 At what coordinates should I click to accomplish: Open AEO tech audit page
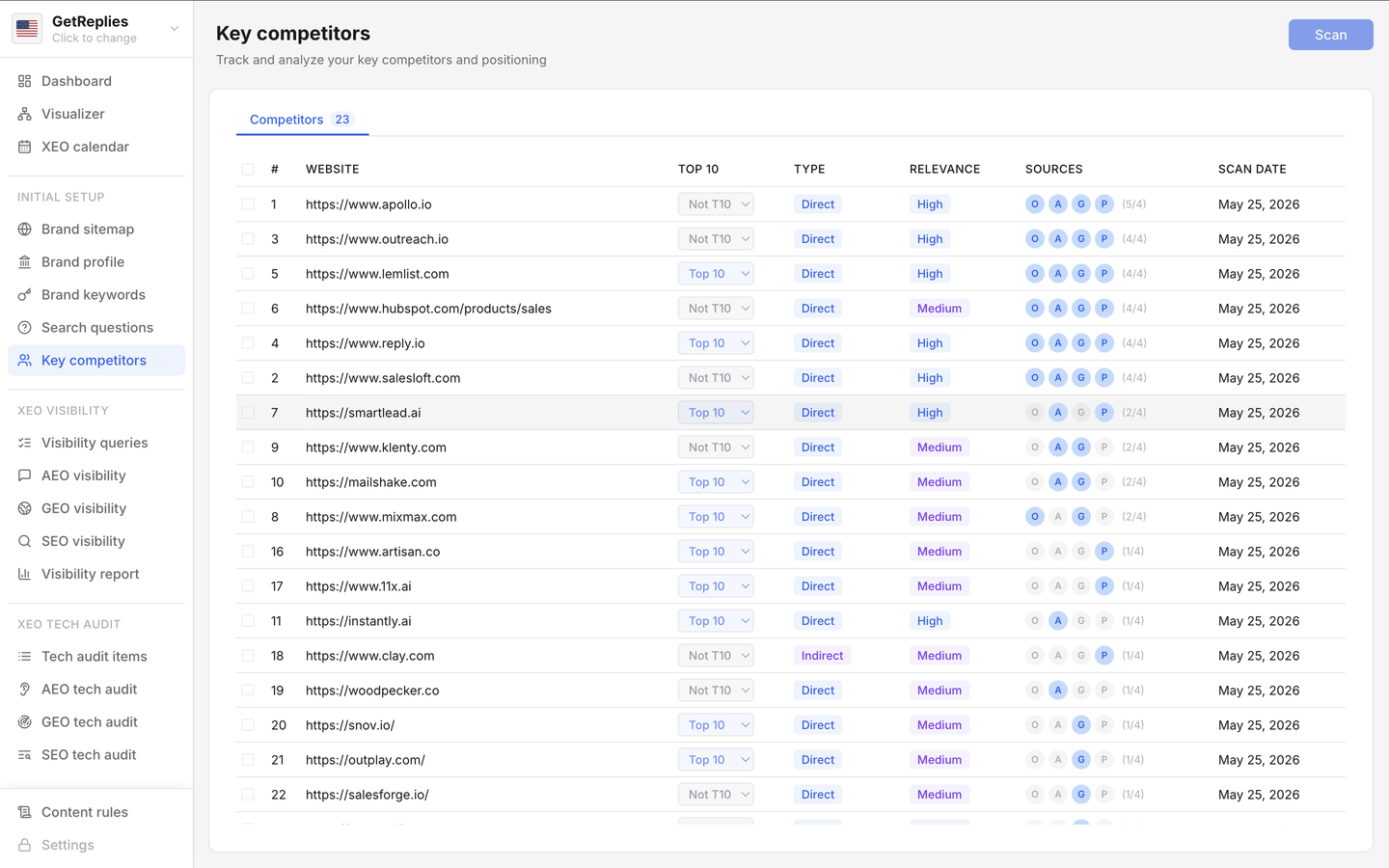tap(96, 690)
